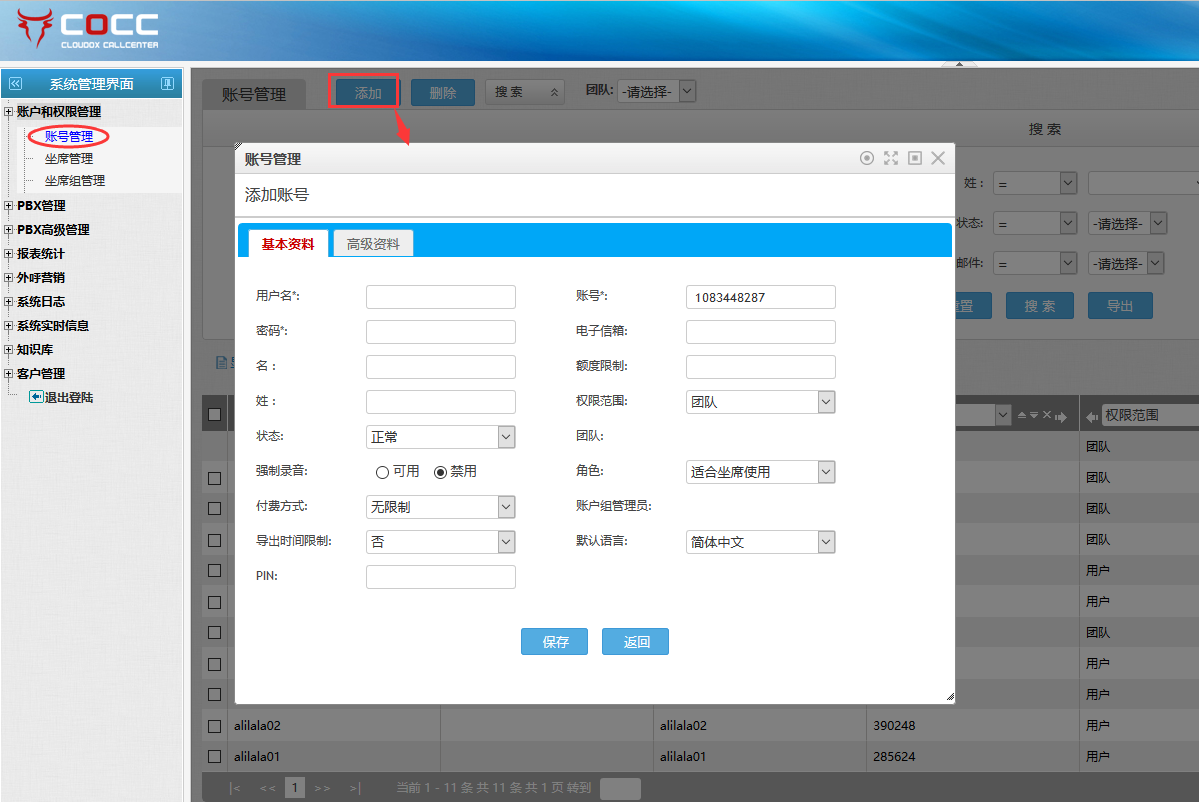Click the 用户名 input field

(x=440, y=297)
